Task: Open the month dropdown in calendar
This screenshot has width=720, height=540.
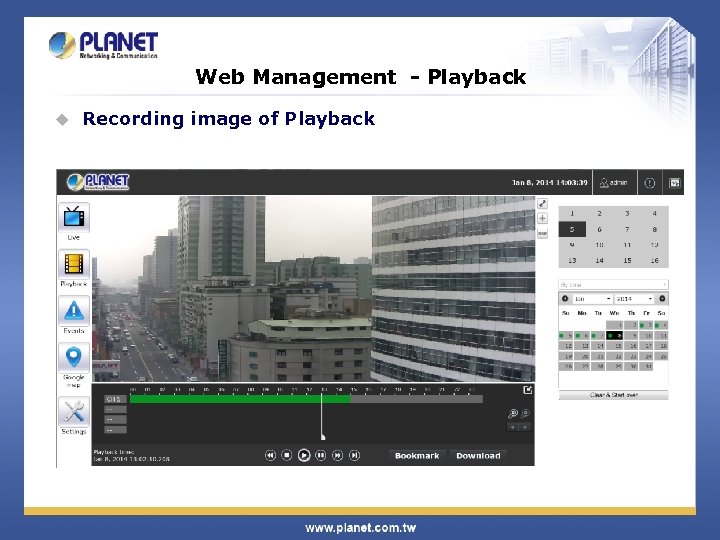Action: (592, 299)
